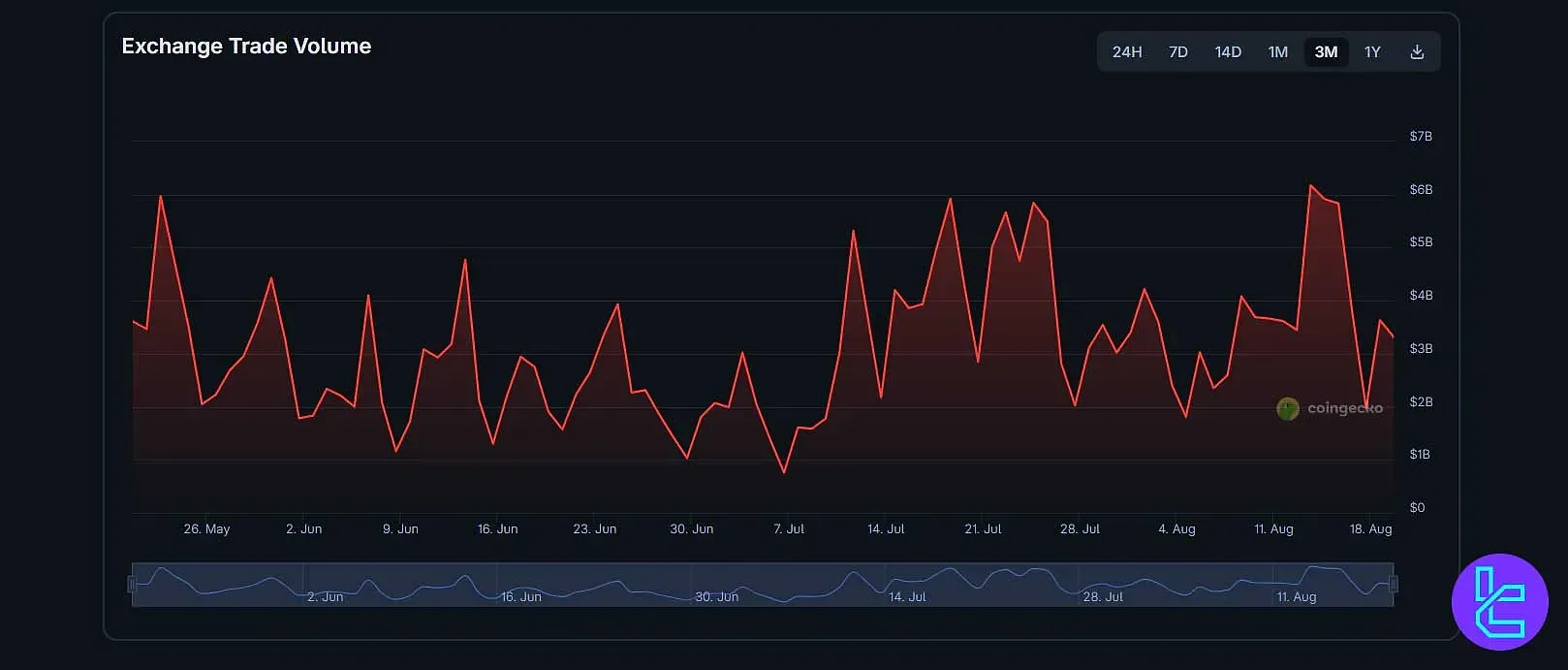The image size is (1568, 670).
Task: Switch to the 7D range
Action: (1177, 52)
